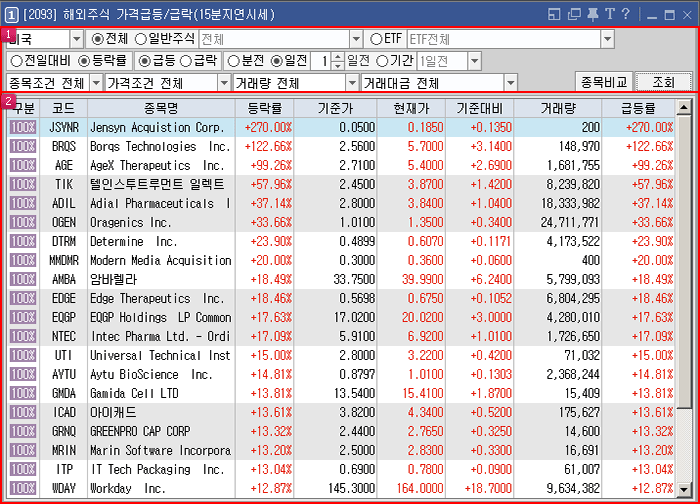This screenshot has height=504, width=700.
Task: Click the 조회 search button
Action: click(663, 82)
